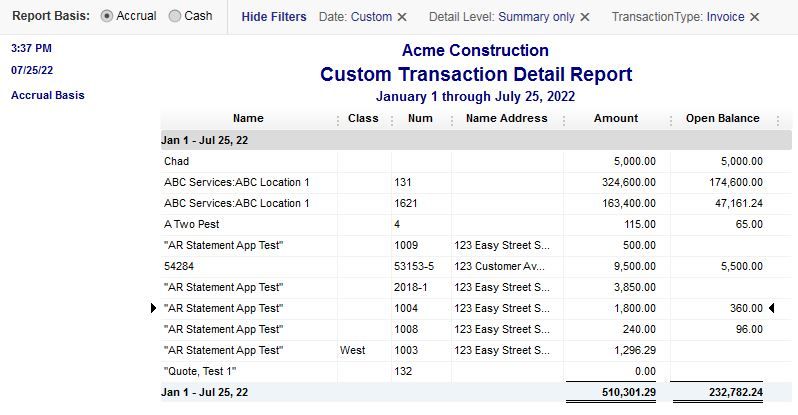Click the Name column header
The width and height of the screenshot is (798, 415).
coord(247,118)
